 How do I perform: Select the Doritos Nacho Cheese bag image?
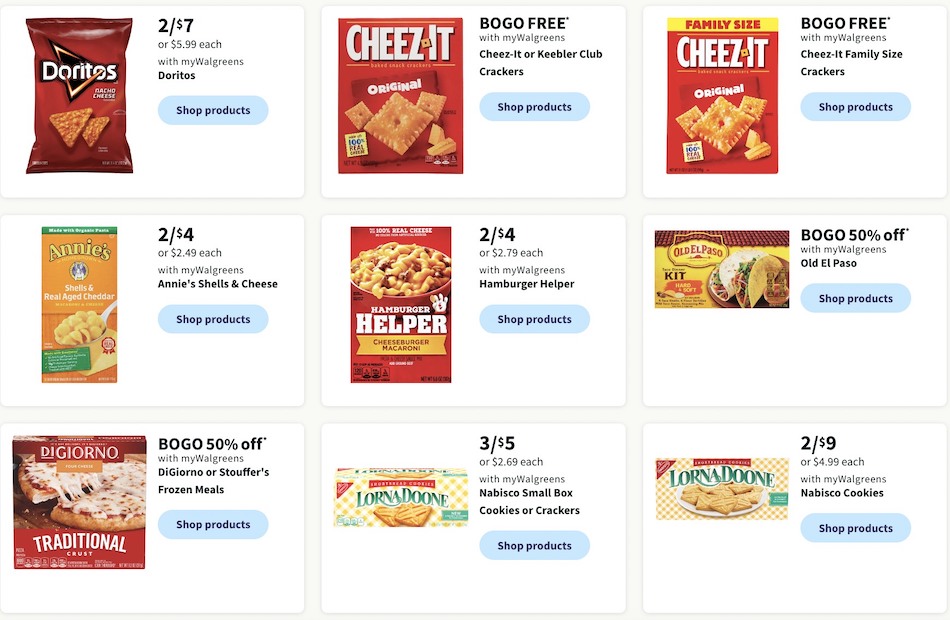coord(77,94)
